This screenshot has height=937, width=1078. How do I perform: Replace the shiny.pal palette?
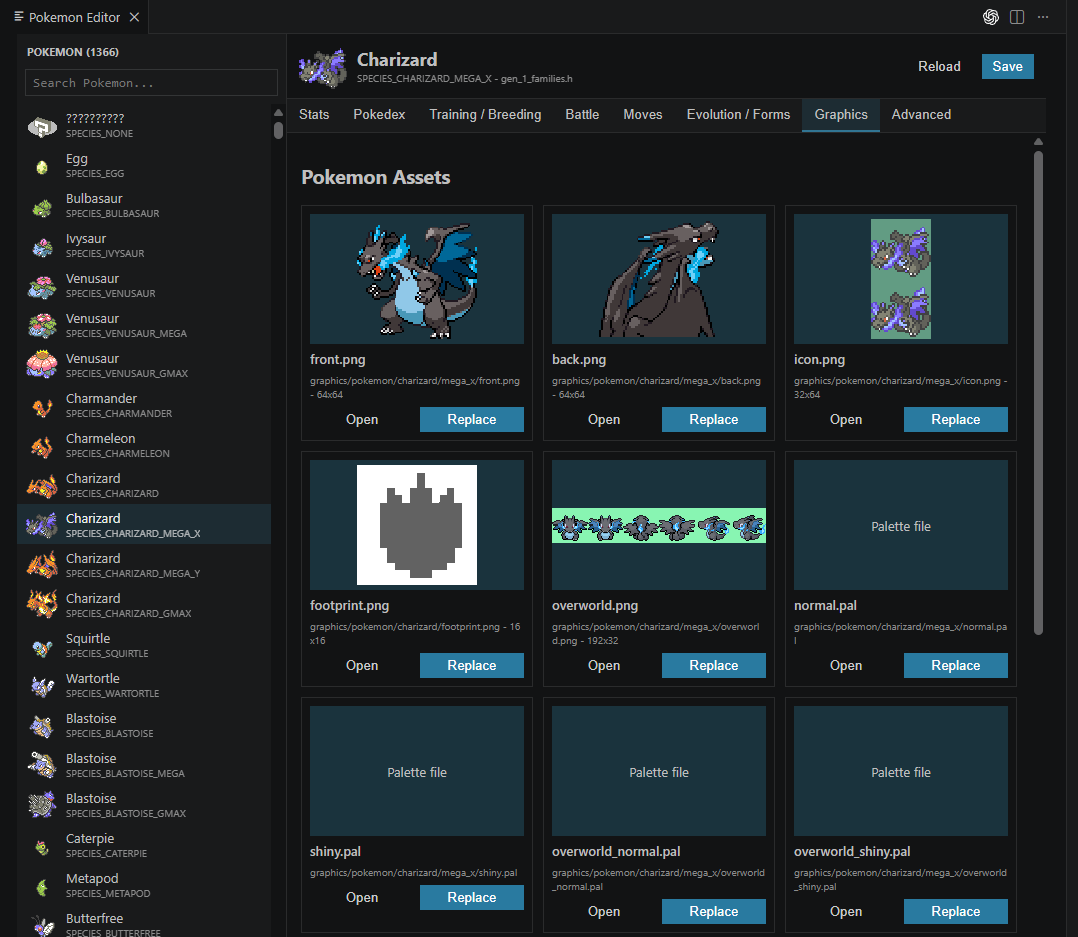(x=472, y=898)
